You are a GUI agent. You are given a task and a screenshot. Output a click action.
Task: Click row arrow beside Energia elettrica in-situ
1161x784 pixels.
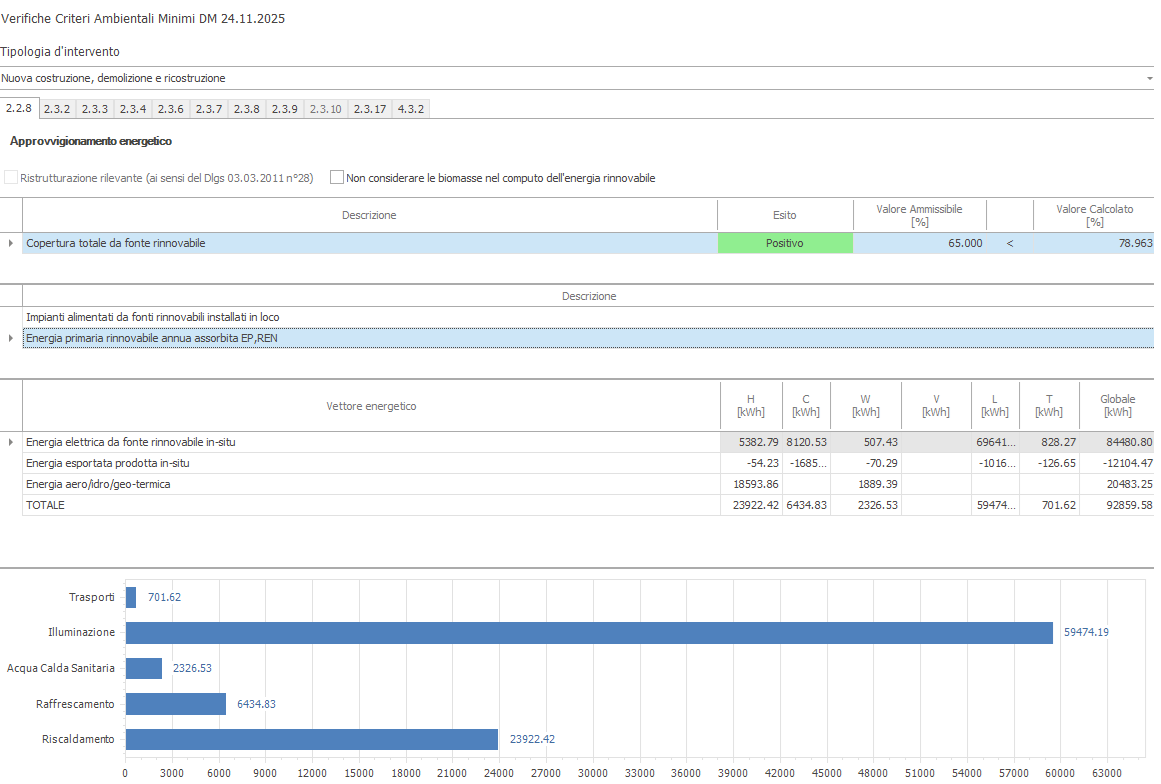[11, 442]
